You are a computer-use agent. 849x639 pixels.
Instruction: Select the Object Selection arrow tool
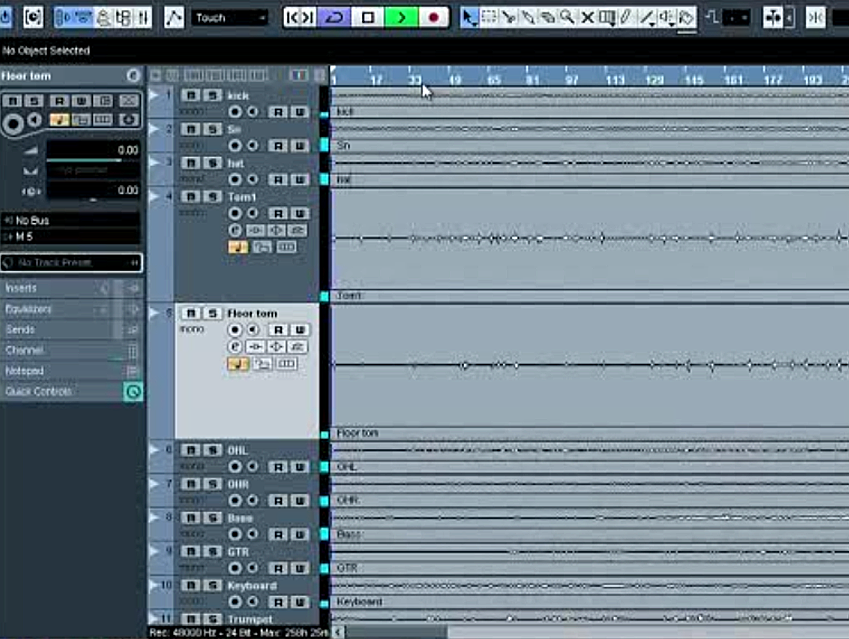point(469,17)
